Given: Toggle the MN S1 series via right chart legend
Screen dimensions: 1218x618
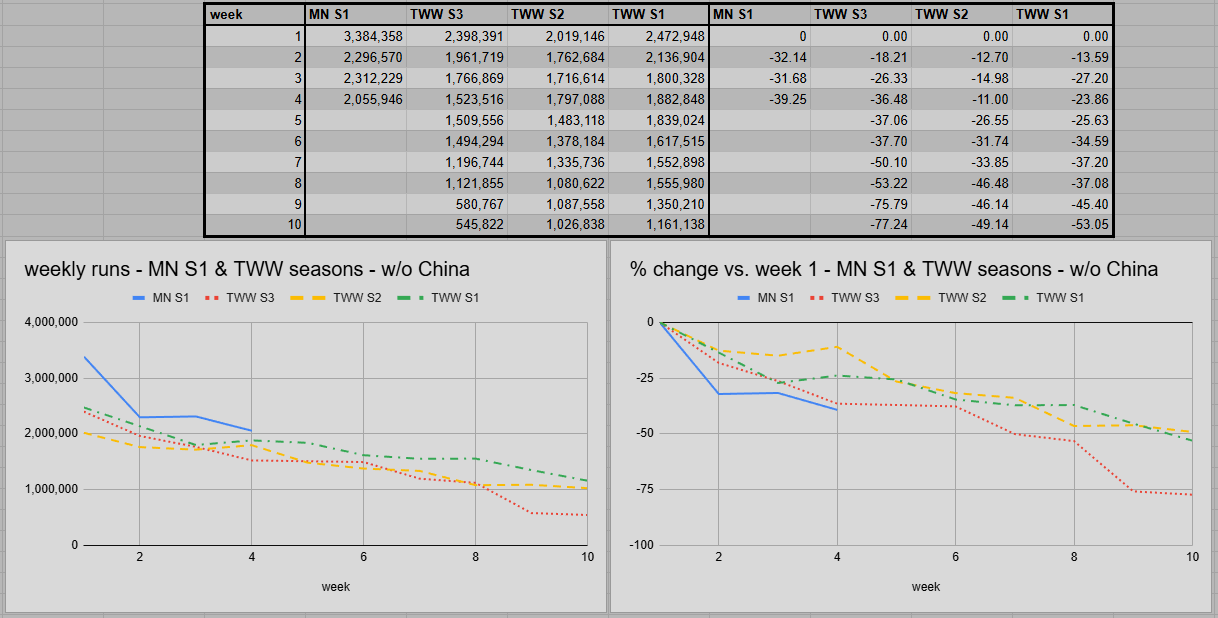Looking at the screenshot, I should click(x=768, y=297).
